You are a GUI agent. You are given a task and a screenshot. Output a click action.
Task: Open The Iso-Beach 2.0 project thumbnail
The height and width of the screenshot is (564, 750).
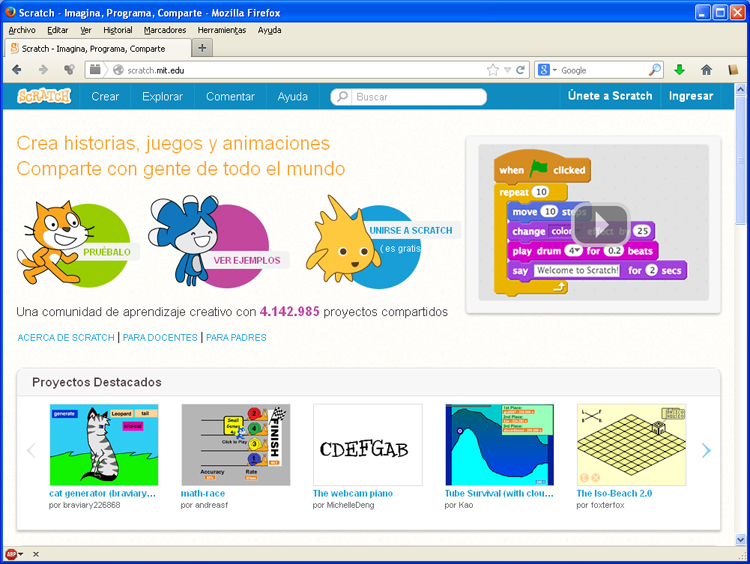tap(631, 444)
